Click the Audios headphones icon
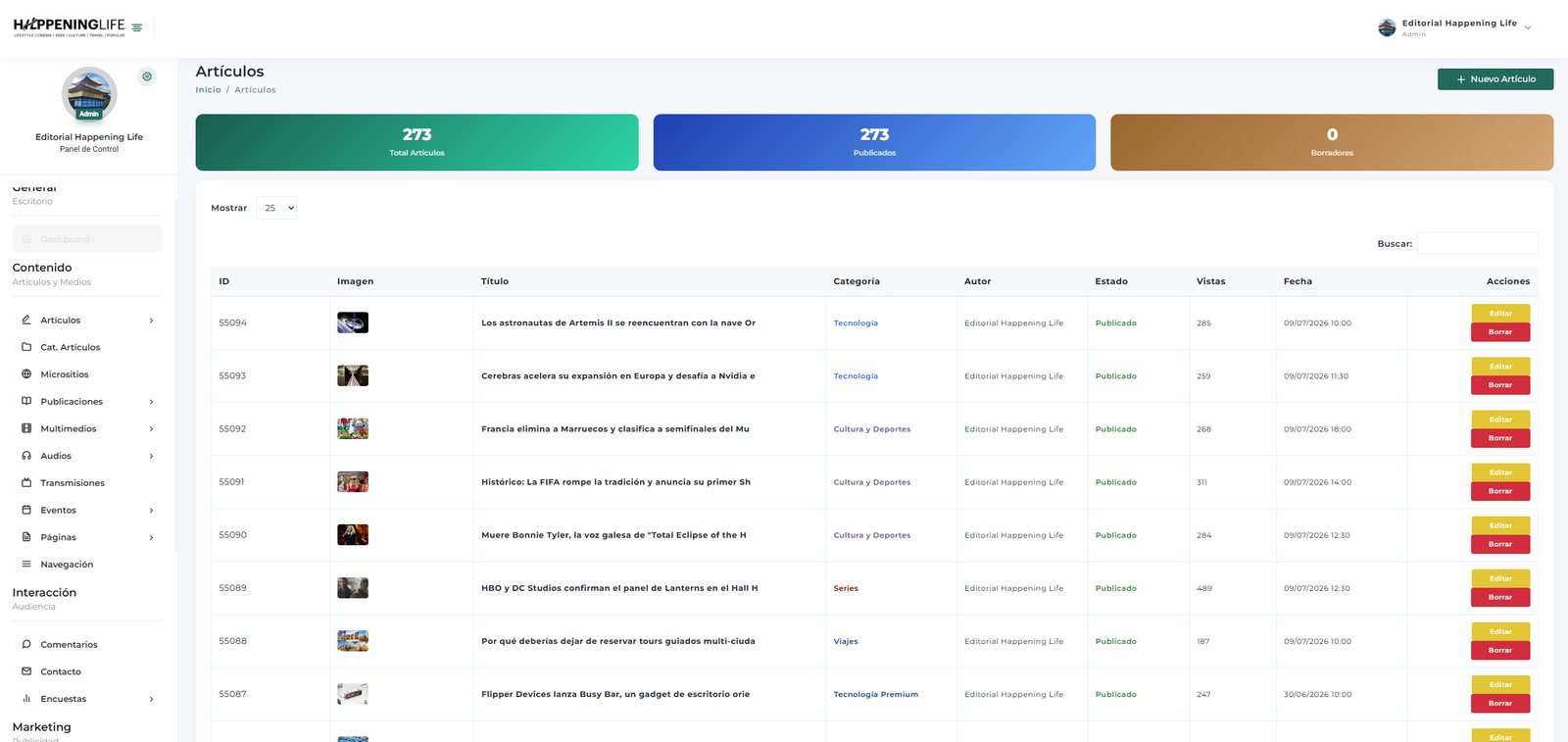The height and width of the screenshot is (742, 1568). 26,456
